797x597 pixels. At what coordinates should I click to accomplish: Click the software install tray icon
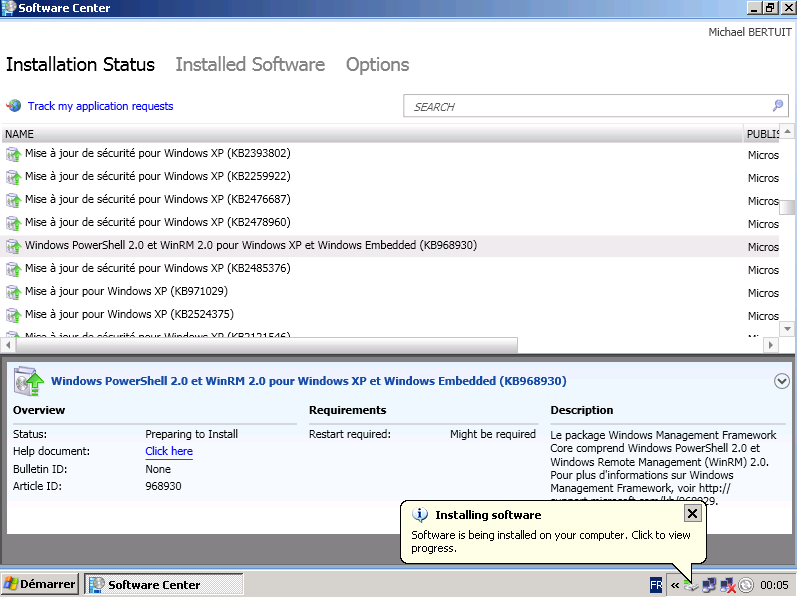pyautogui.click(x=691, y=585)
